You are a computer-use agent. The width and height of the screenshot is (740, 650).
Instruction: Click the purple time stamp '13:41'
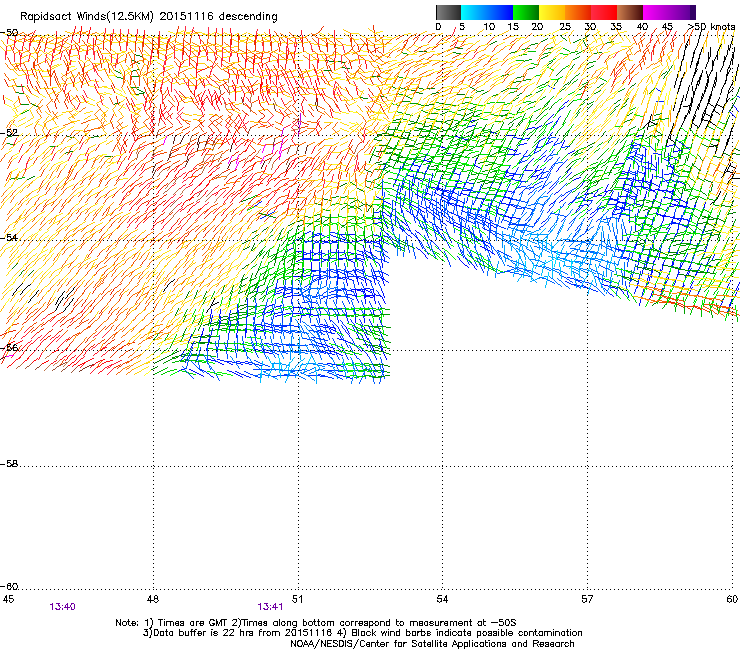270,607
